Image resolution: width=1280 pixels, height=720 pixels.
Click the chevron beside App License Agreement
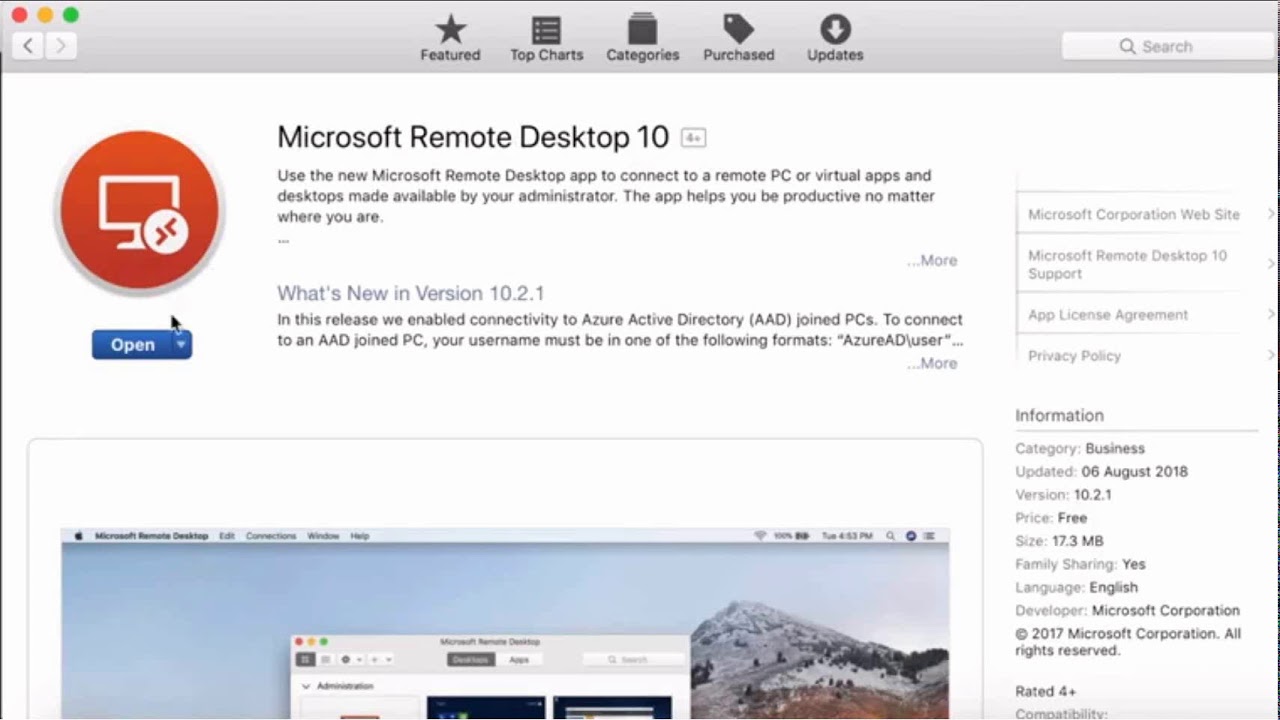1270,314
